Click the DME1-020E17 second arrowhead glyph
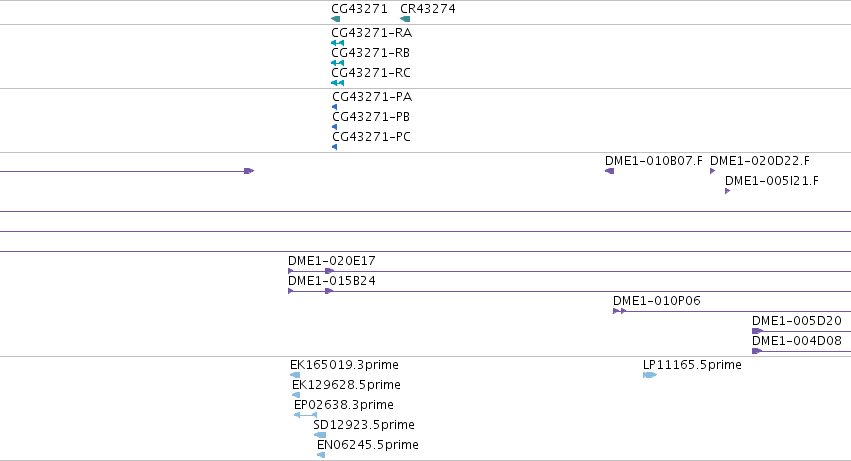The height and width of the screenshot is (461, 851). click(329, 271)
